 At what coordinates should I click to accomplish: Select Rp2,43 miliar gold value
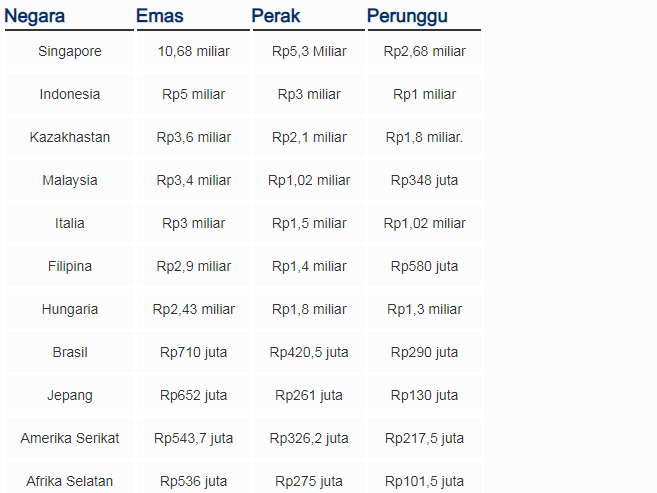tap(194, 310)
